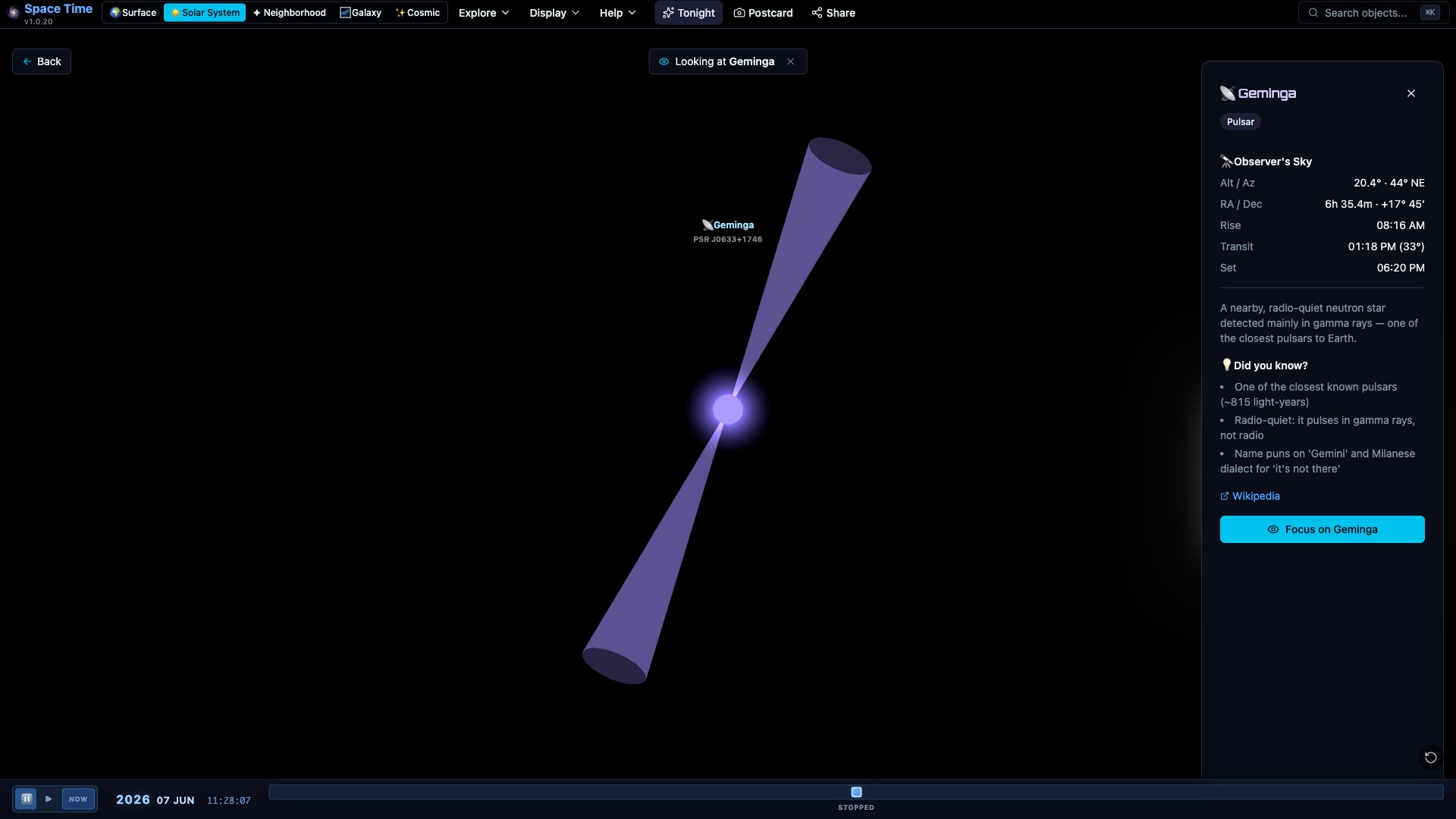Click the Focus on Geminga button

(x=1323, y=529)
